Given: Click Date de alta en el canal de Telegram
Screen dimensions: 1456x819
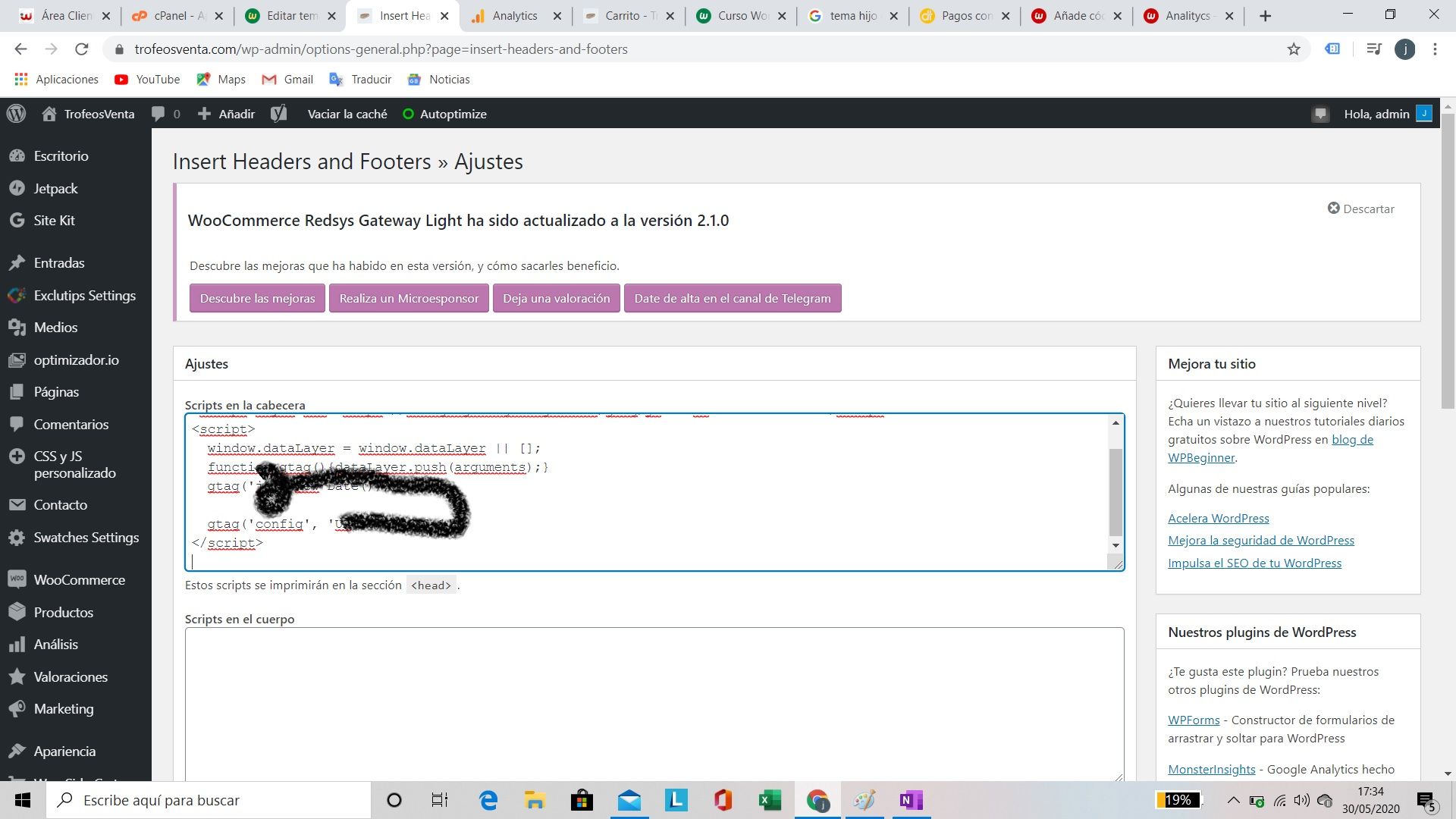Looking at the screenshot, I should pos(733,298).
